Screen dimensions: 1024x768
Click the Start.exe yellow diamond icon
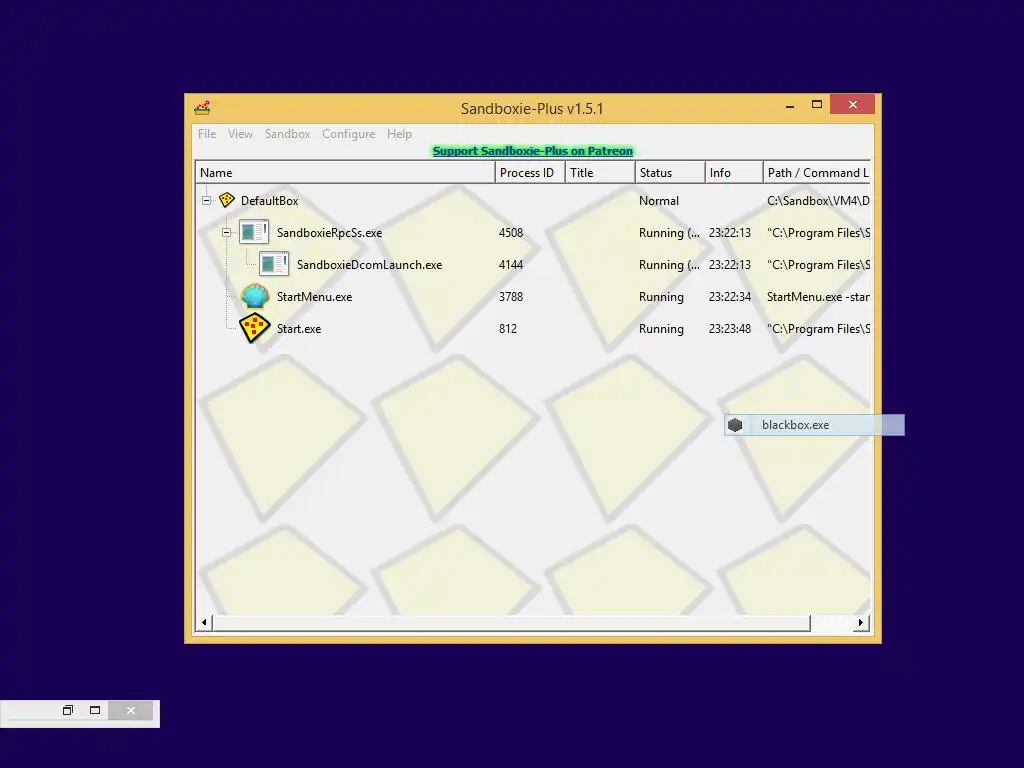click(x=255, y=328)
